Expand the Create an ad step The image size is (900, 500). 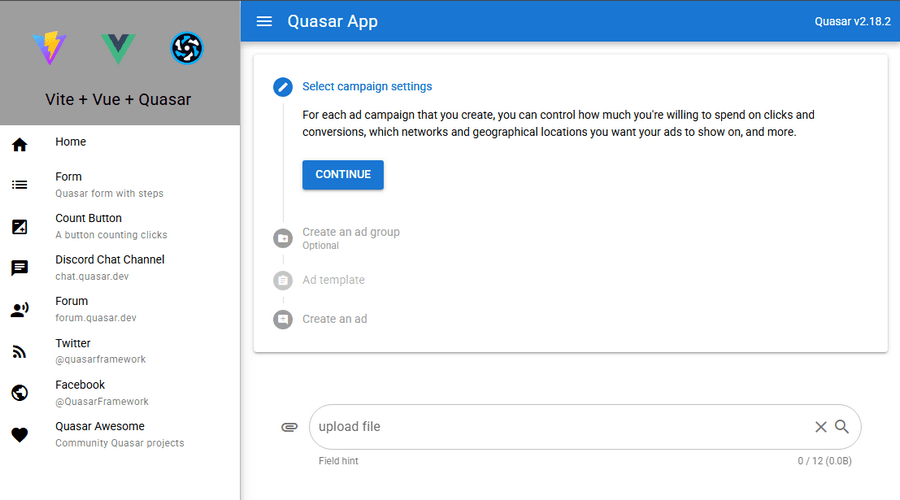(x=335, y=319)
